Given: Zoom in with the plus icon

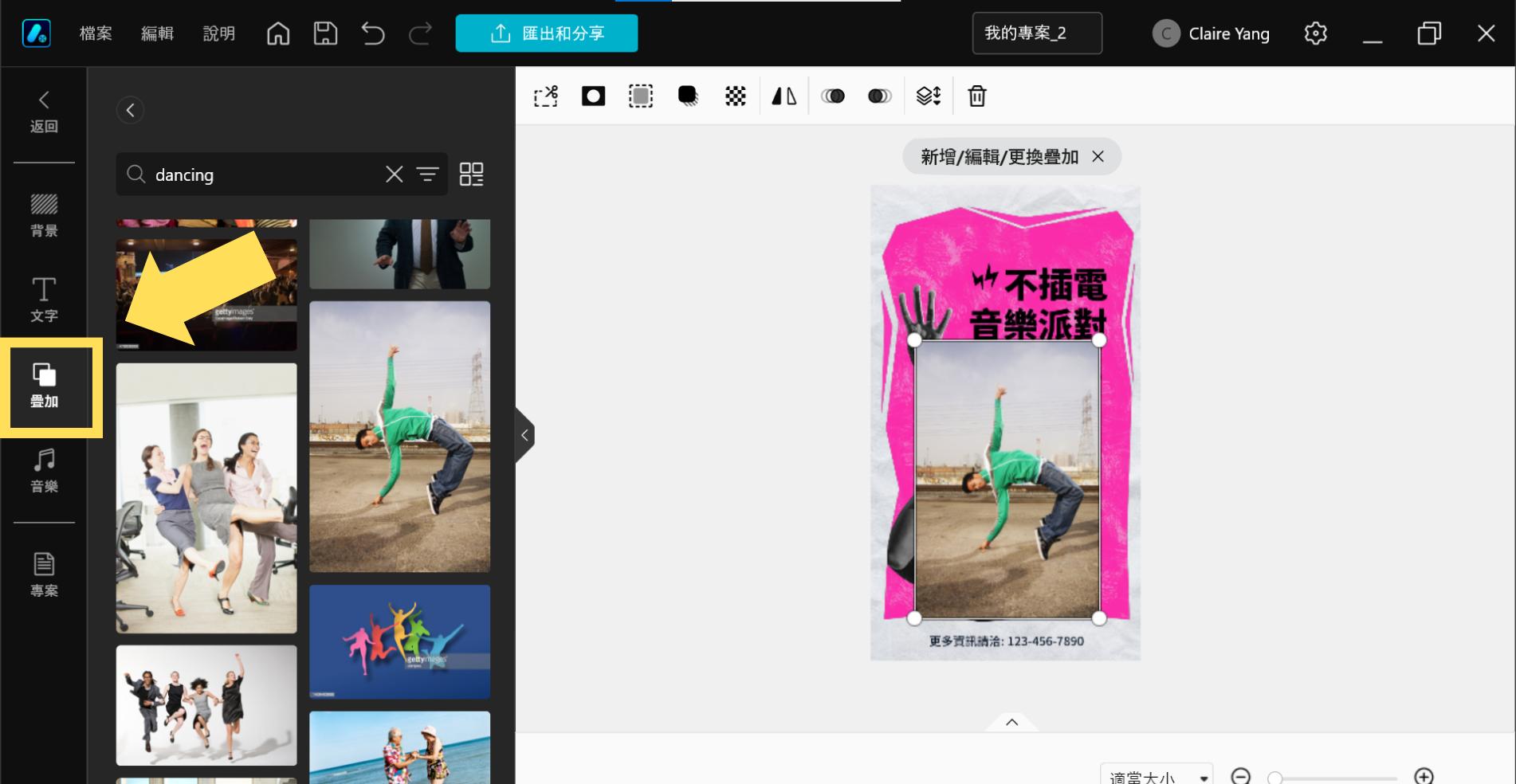Looking at the screenshot, I should [x=1424, y=776].
